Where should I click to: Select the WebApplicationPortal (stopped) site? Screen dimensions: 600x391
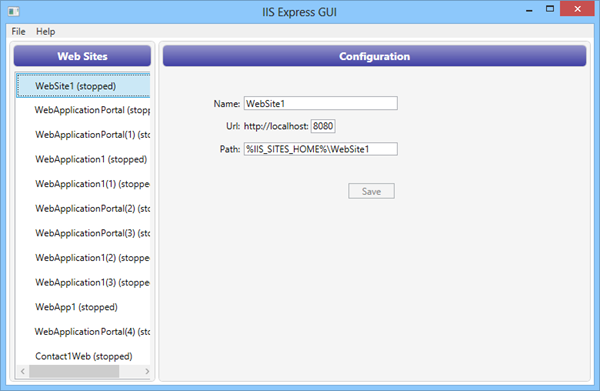point(83,110)
